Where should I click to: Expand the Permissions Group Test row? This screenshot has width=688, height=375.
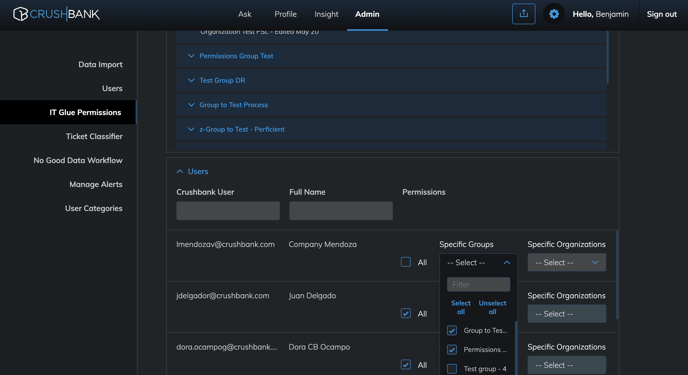(x=391, y=56)
